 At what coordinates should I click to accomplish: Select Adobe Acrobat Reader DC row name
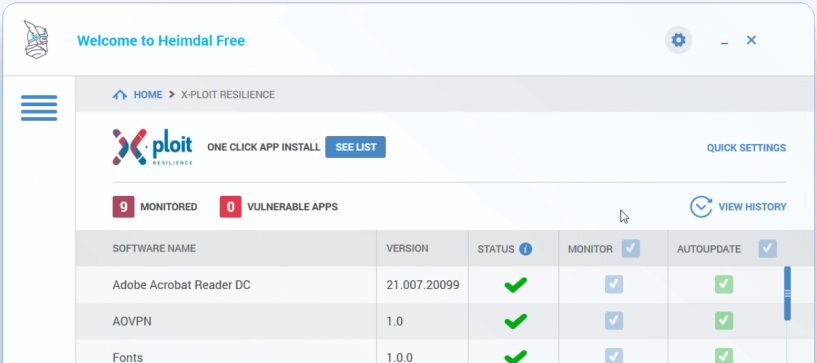[181, 285]
